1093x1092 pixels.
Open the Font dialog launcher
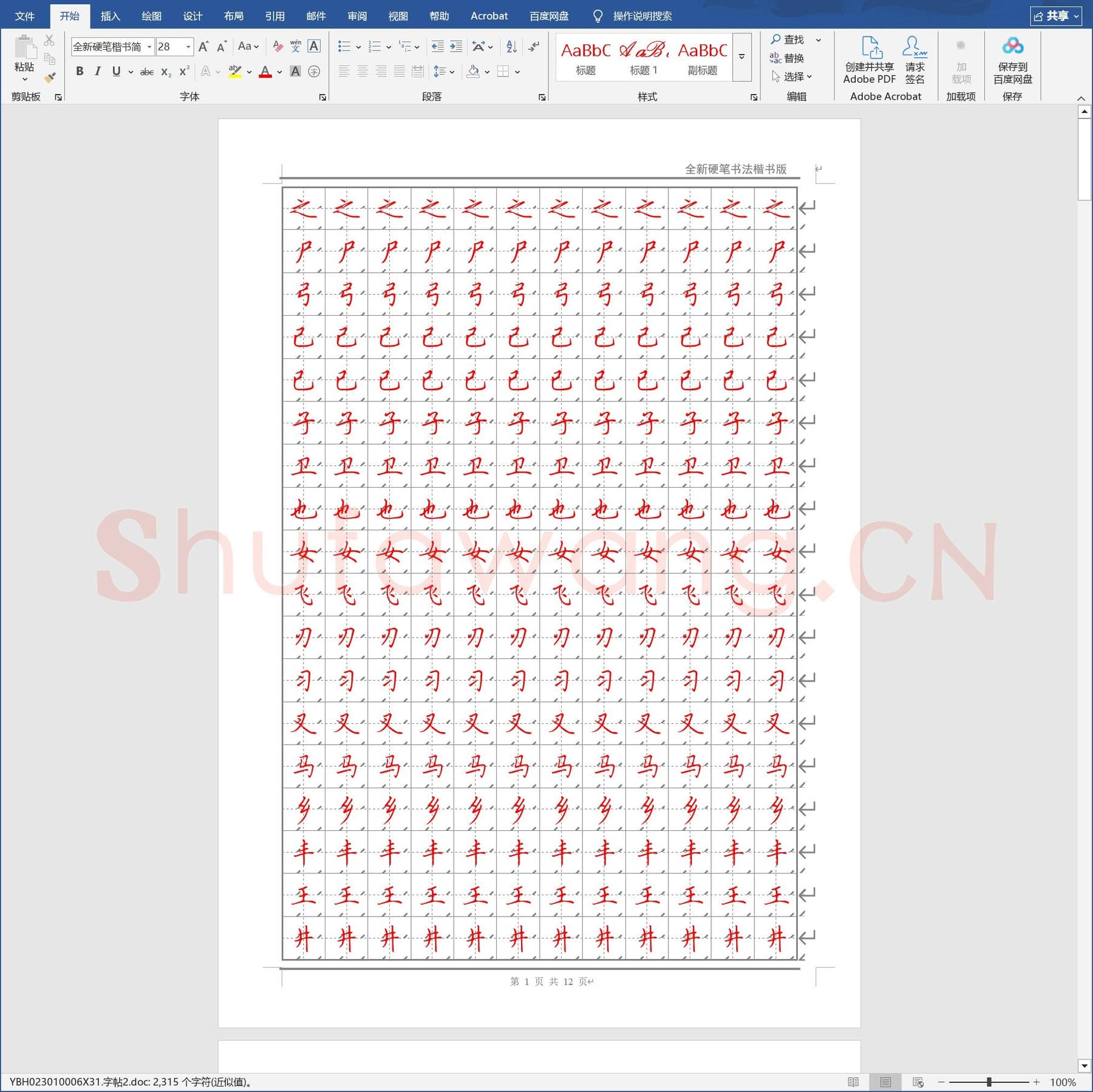pyautogui.click(x=322, y=97)
